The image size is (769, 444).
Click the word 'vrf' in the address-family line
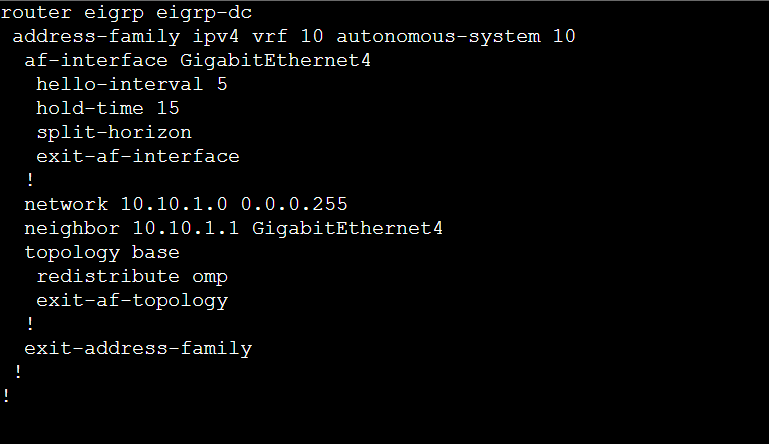pyautogui.click(x=270, y=36)
